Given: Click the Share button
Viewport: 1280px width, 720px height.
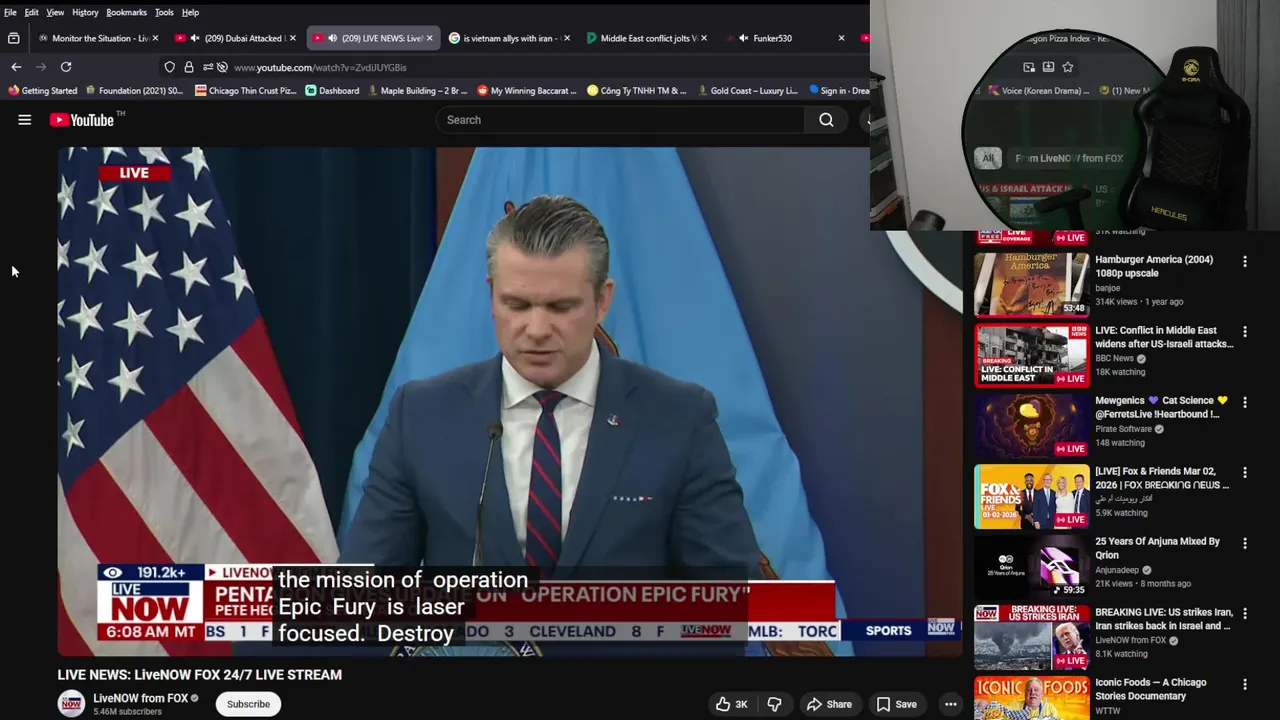Looking at the screenshot, I should 829,704.
